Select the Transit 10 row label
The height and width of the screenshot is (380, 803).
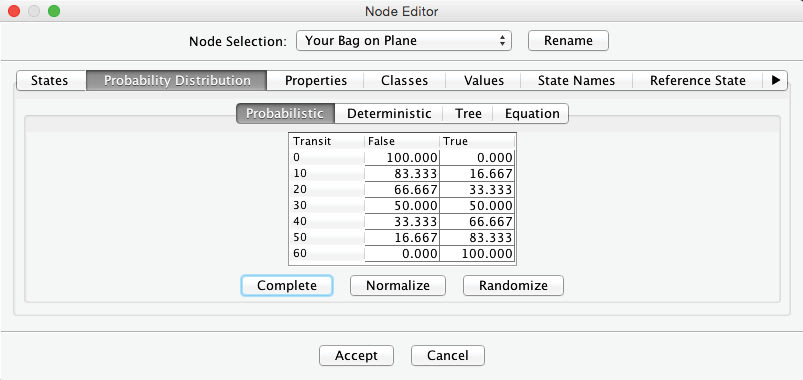point(327,173)
